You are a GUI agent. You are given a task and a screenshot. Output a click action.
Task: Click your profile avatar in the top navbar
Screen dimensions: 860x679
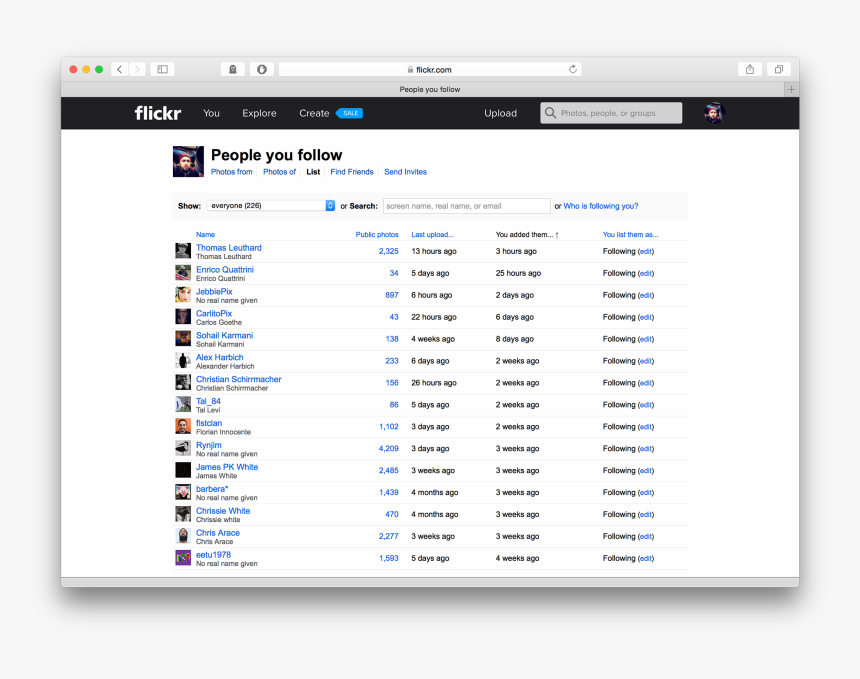click(x=713, y=112)
